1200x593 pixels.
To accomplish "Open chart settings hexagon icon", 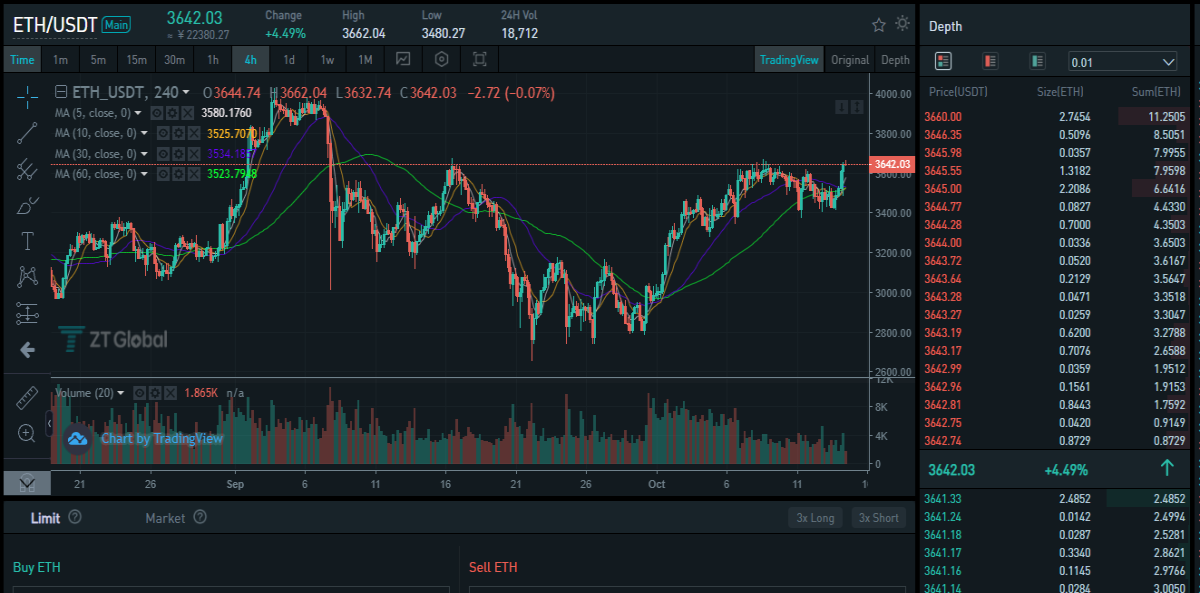I will coord(441,59).
